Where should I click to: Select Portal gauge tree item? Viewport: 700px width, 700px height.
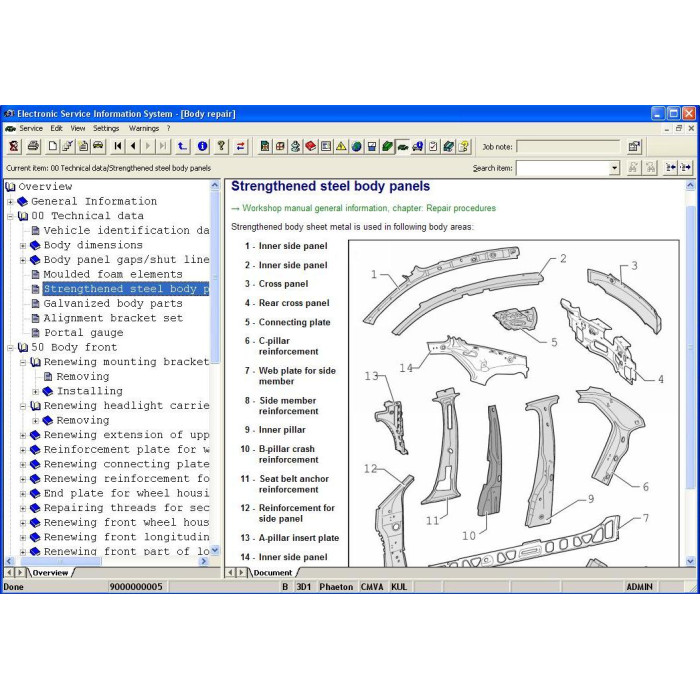[83, 333]
